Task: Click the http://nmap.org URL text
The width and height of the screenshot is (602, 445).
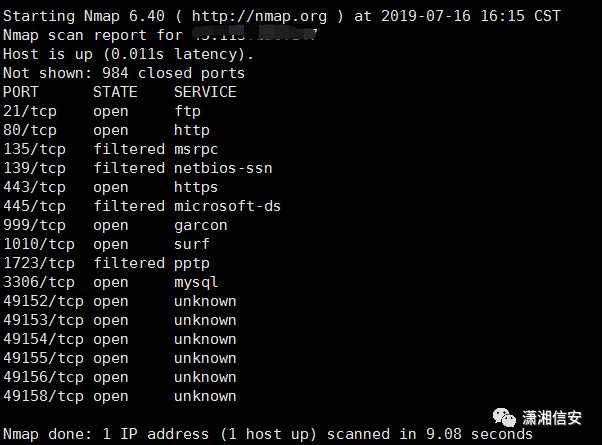Action: point(259,17)
